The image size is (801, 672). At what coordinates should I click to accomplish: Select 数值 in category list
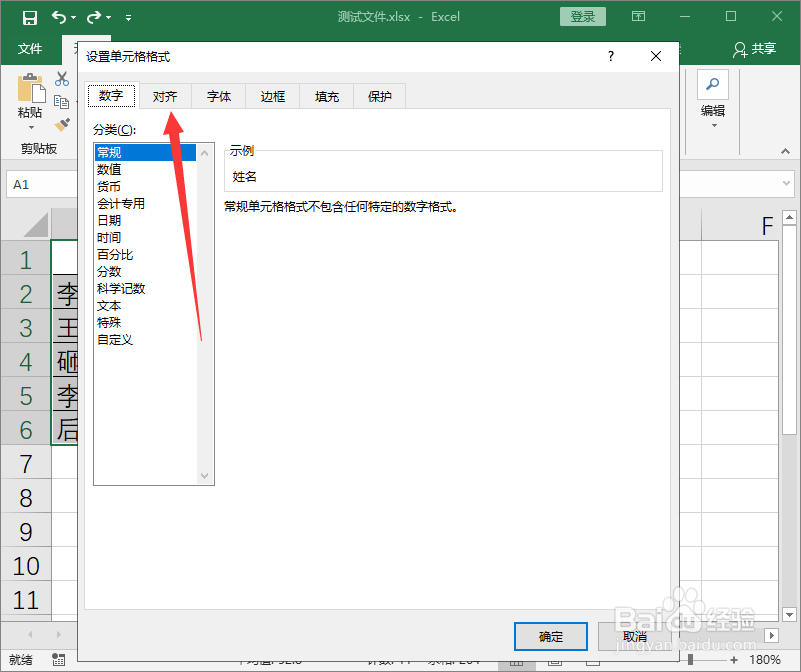145,169
